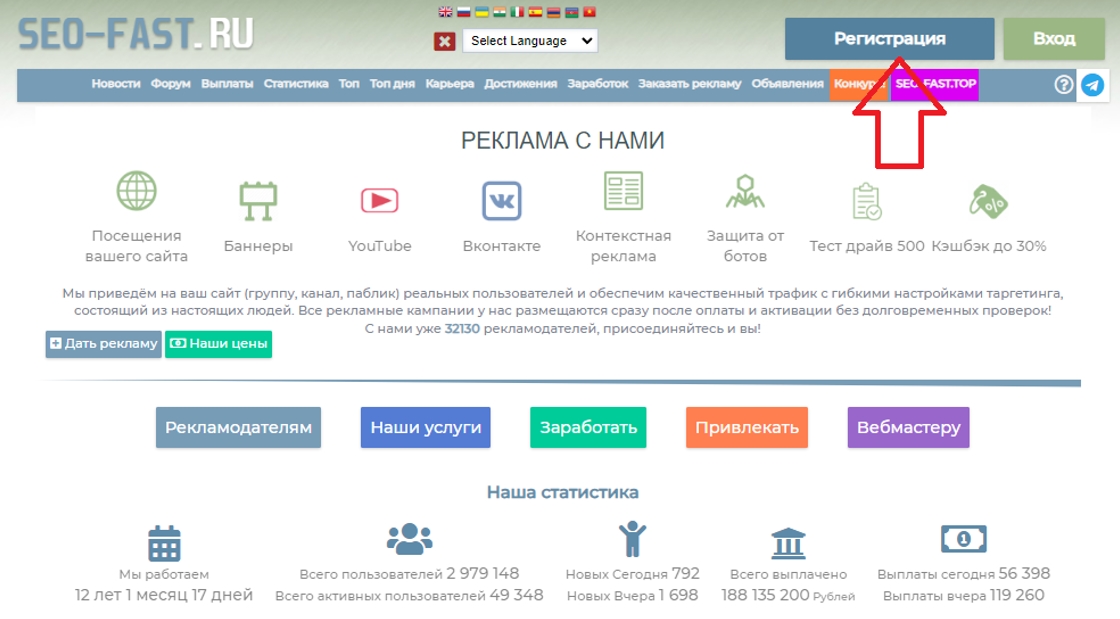The image size is (1120, 619).
Task: Click the bank icon above Всего выплачено
Action: [x=788, y=543]
